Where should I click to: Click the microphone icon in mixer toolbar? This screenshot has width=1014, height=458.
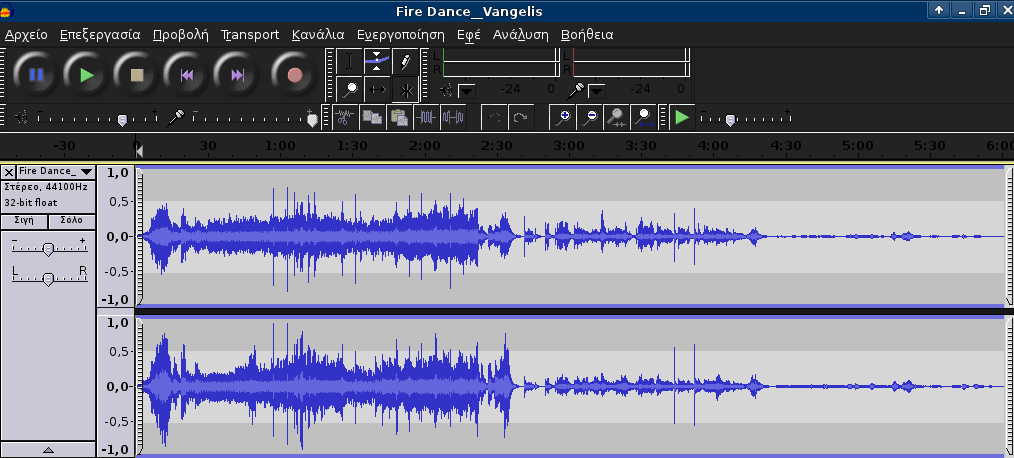[x=176, y=117]
